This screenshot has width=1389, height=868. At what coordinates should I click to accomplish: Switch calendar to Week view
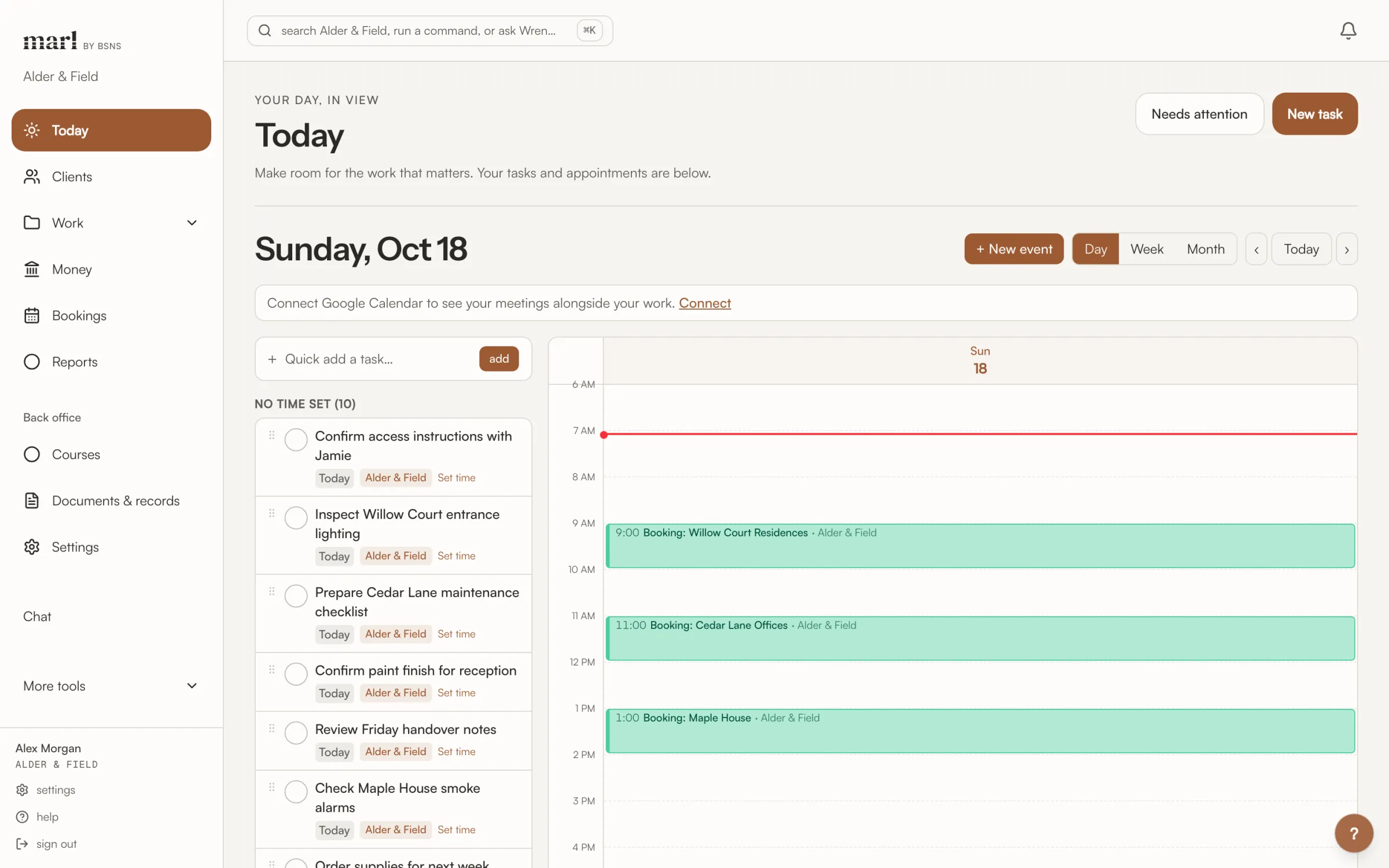(x=1147, y=249)
